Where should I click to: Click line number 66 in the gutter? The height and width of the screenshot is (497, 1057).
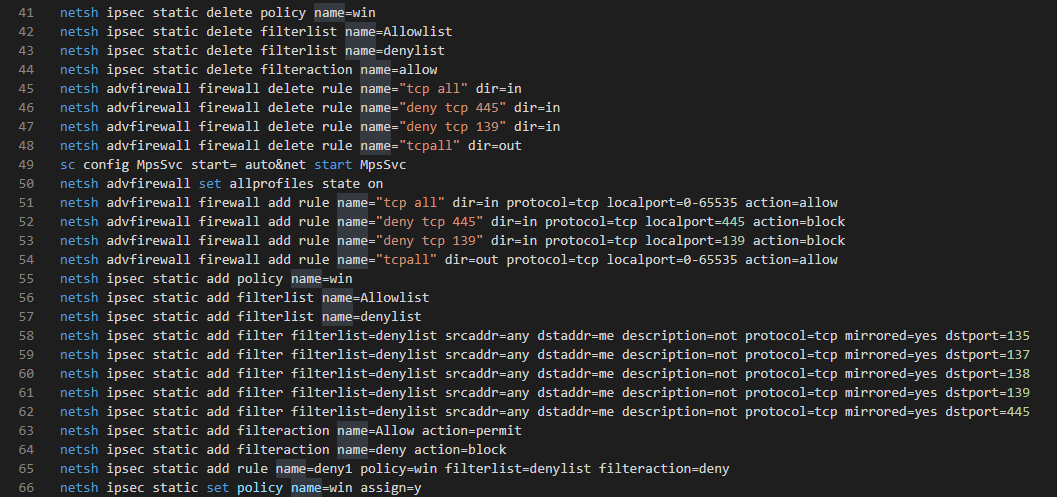26,486
